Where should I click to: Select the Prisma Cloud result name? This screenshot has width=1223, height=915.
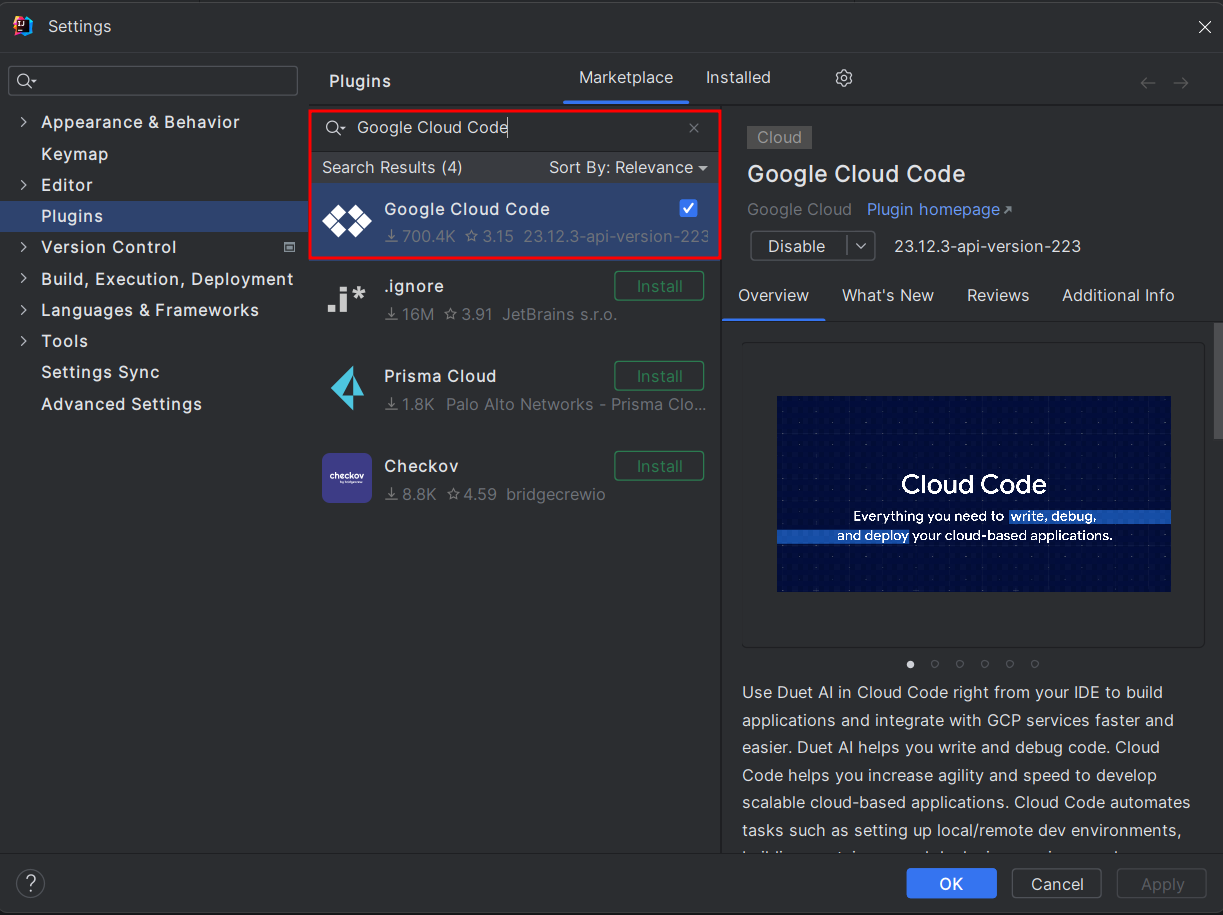tap(440, 376)
